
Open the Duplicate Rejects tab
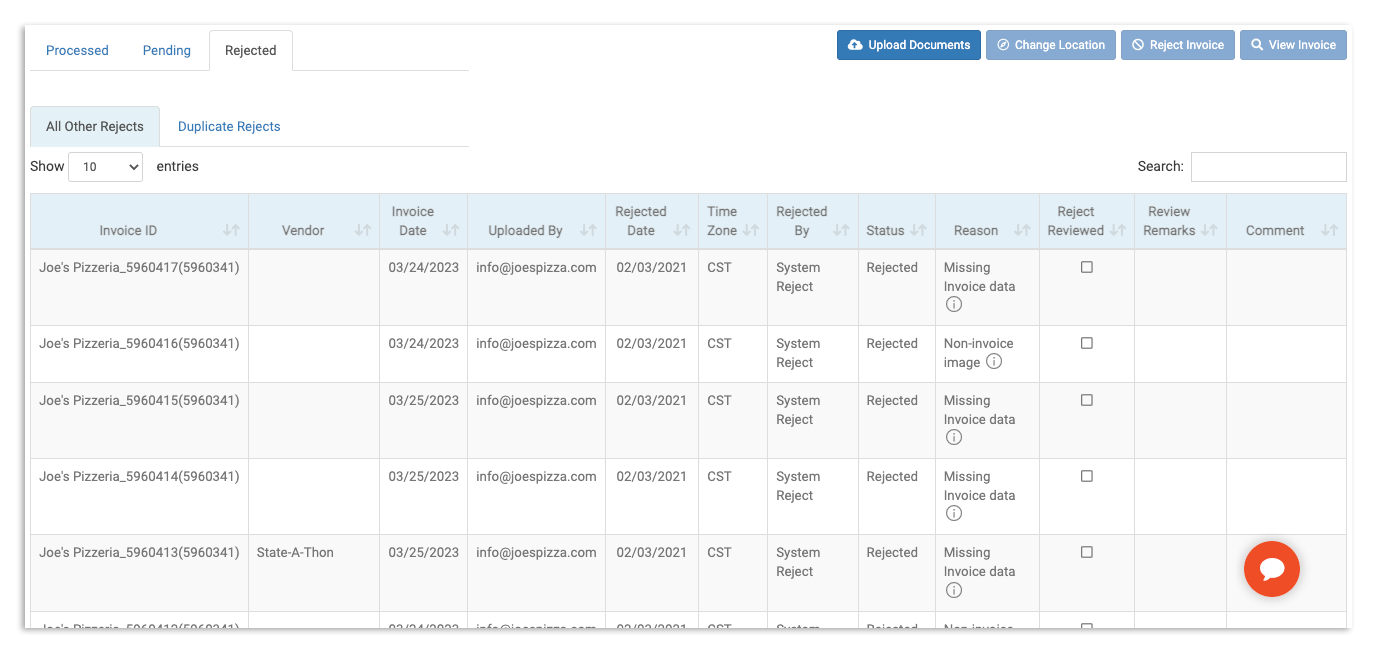[x=229, y=126]
